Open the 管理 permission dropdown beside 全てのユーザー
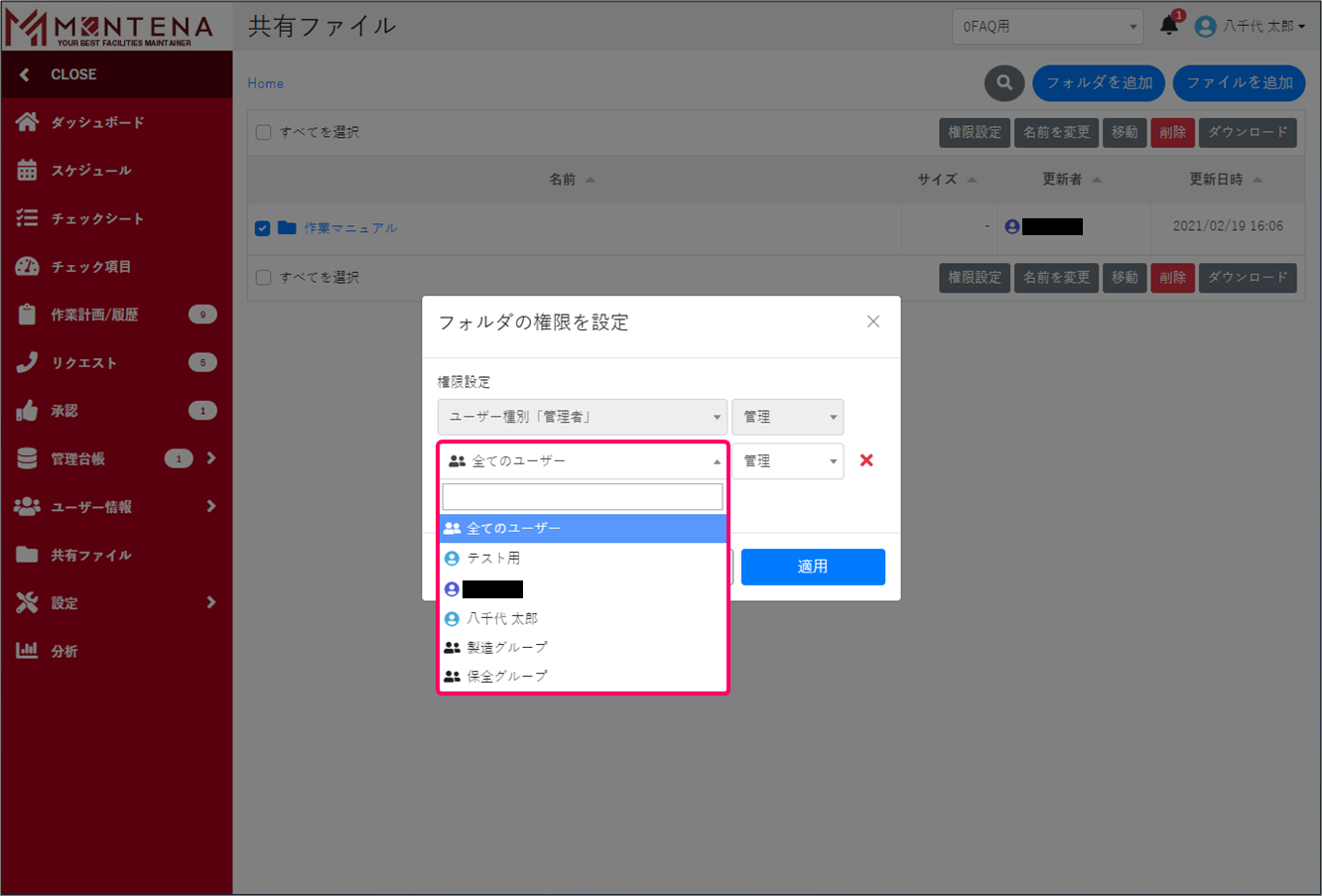Screen dimensions: 1322x896 coord(788,461)
